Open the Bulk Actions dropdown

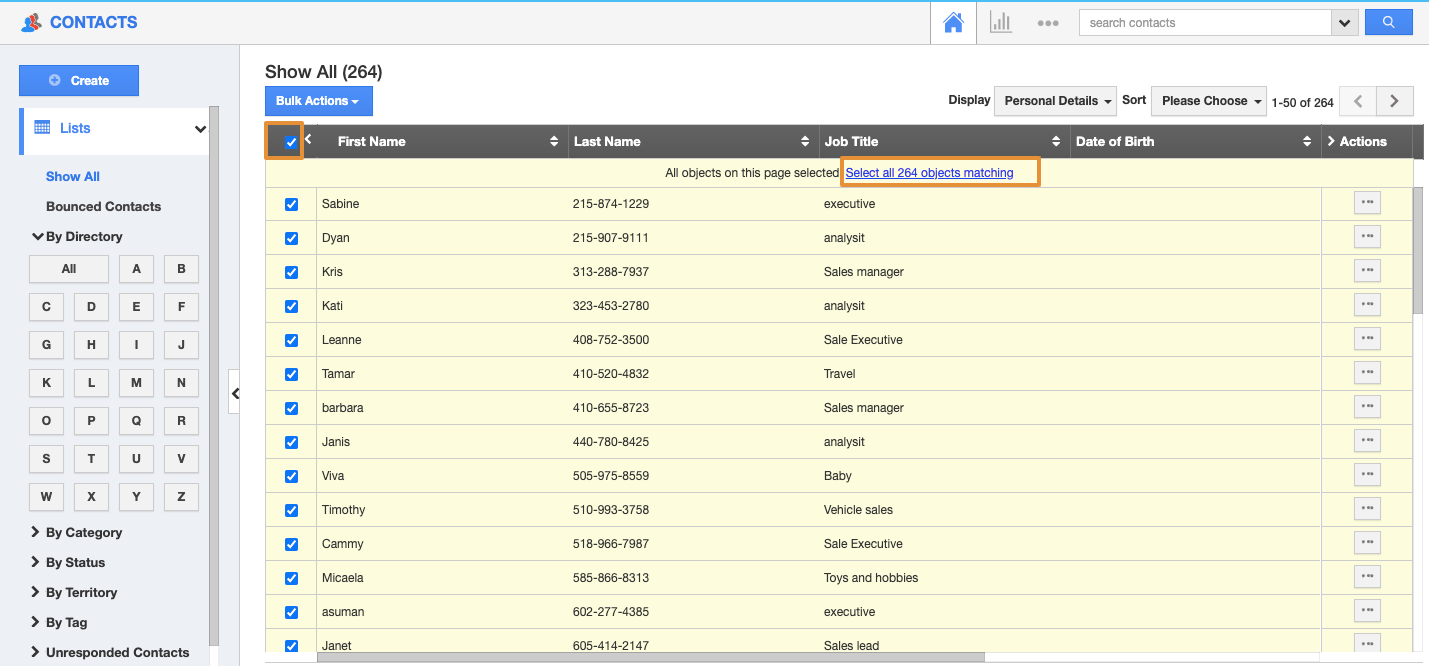318,101
